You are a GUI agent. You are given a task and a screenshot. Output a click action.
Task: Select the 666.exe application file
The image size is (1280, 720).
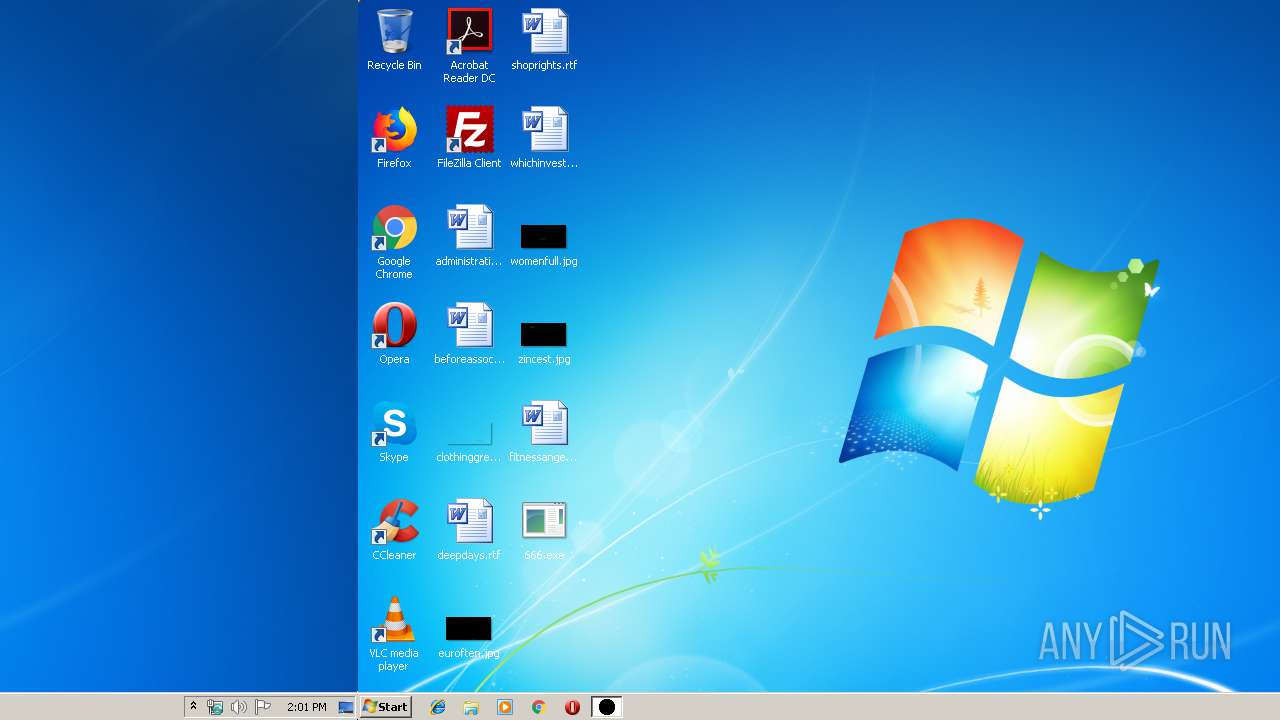pos(544,530)
